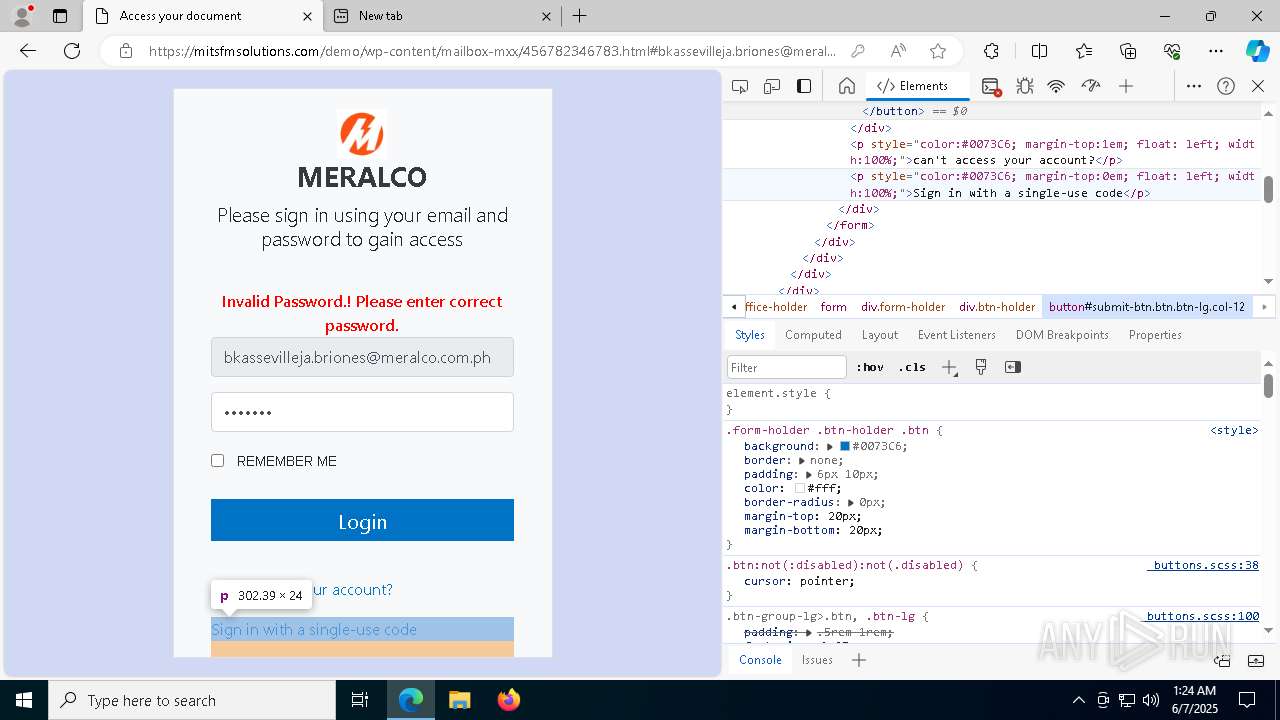Image resolution: width=1280 pixels, height=720 pixels.
Task: Open the Console tool with error badge
Action: (x=991, y=86)
